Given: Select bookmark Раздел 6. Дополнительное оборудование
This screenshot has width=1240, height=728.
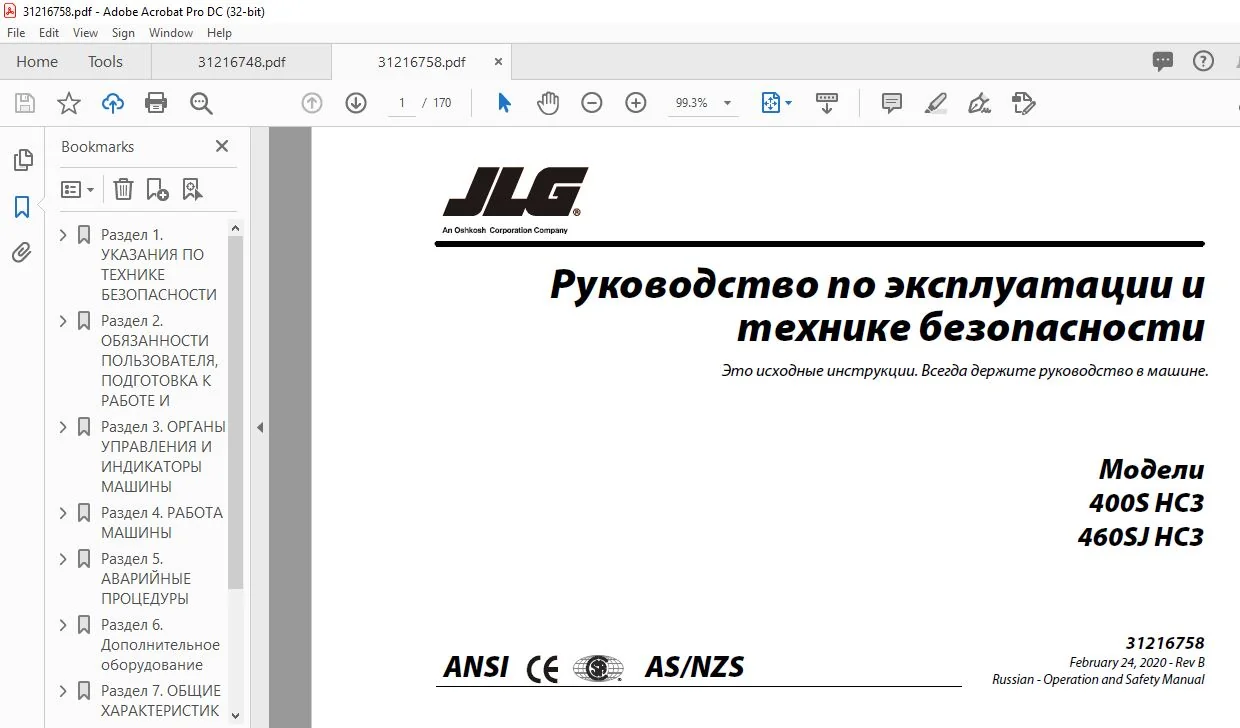Looking at the screenshot, I should click(160, 644).
